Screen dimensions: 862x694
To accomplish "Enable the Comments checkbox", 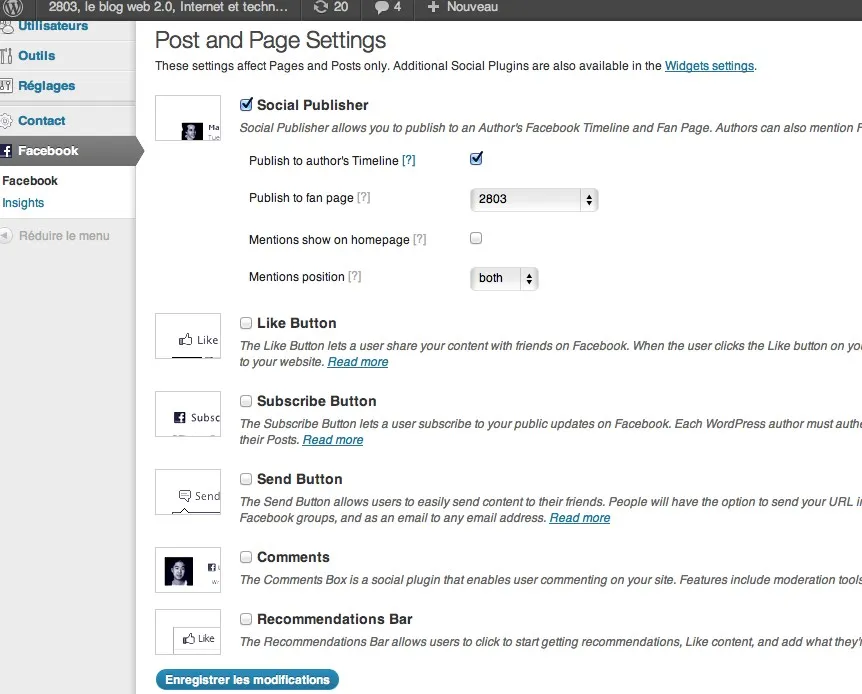I will [246, 557].
